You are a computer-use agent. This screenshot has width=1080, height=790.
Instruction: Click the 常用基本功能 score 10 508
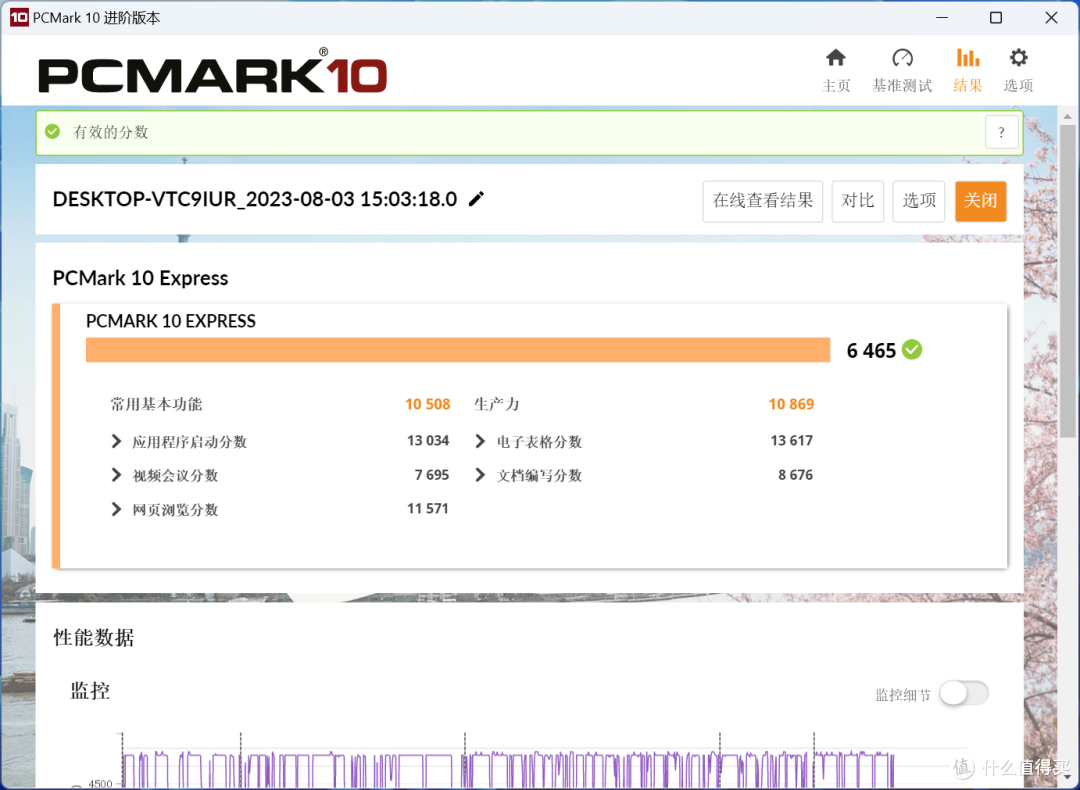[x=427, y=404]
